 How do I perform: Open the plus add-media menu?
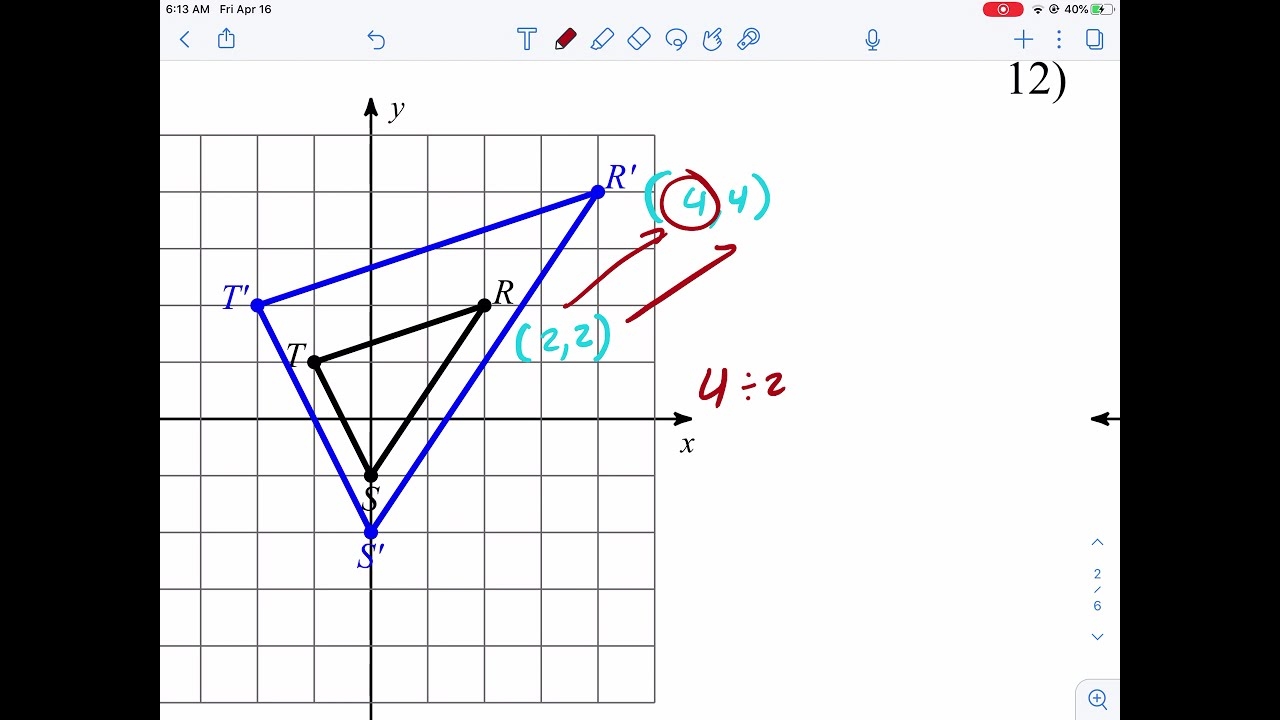tap(1022, 39)
